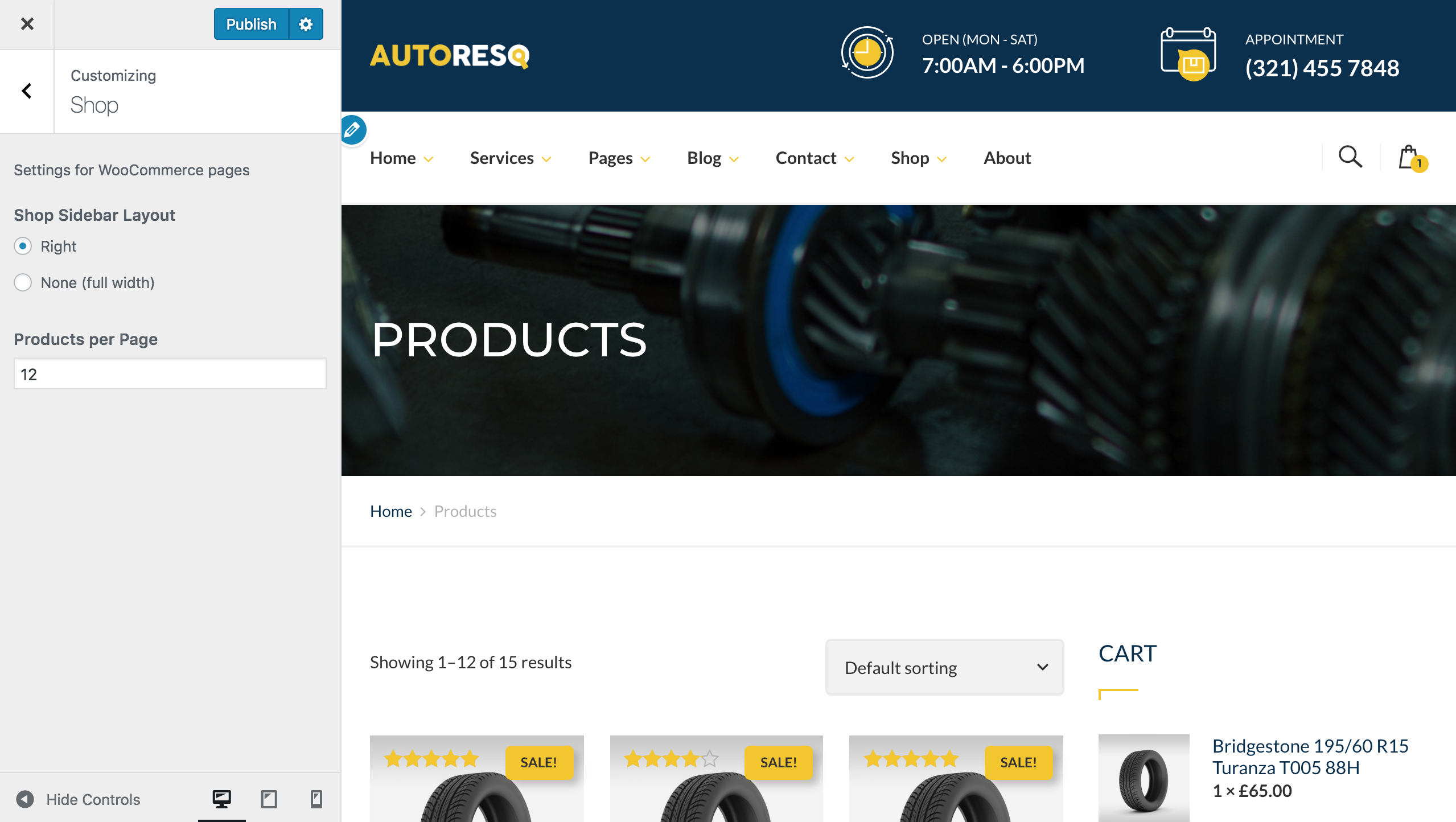Click SALE! badge on third product
Screen dimensions: 1456x822
(1019, 762)
